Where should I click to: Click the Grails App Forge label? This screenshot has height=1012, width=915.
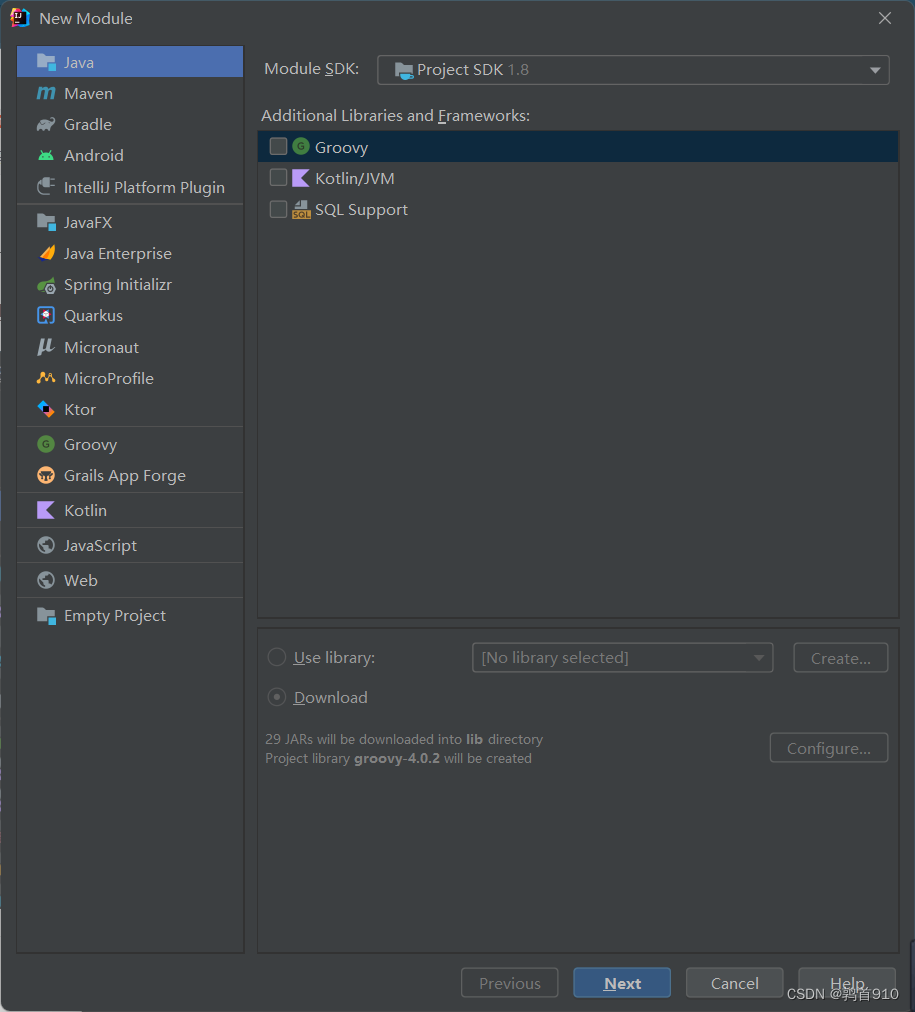[x=125, y=476]
